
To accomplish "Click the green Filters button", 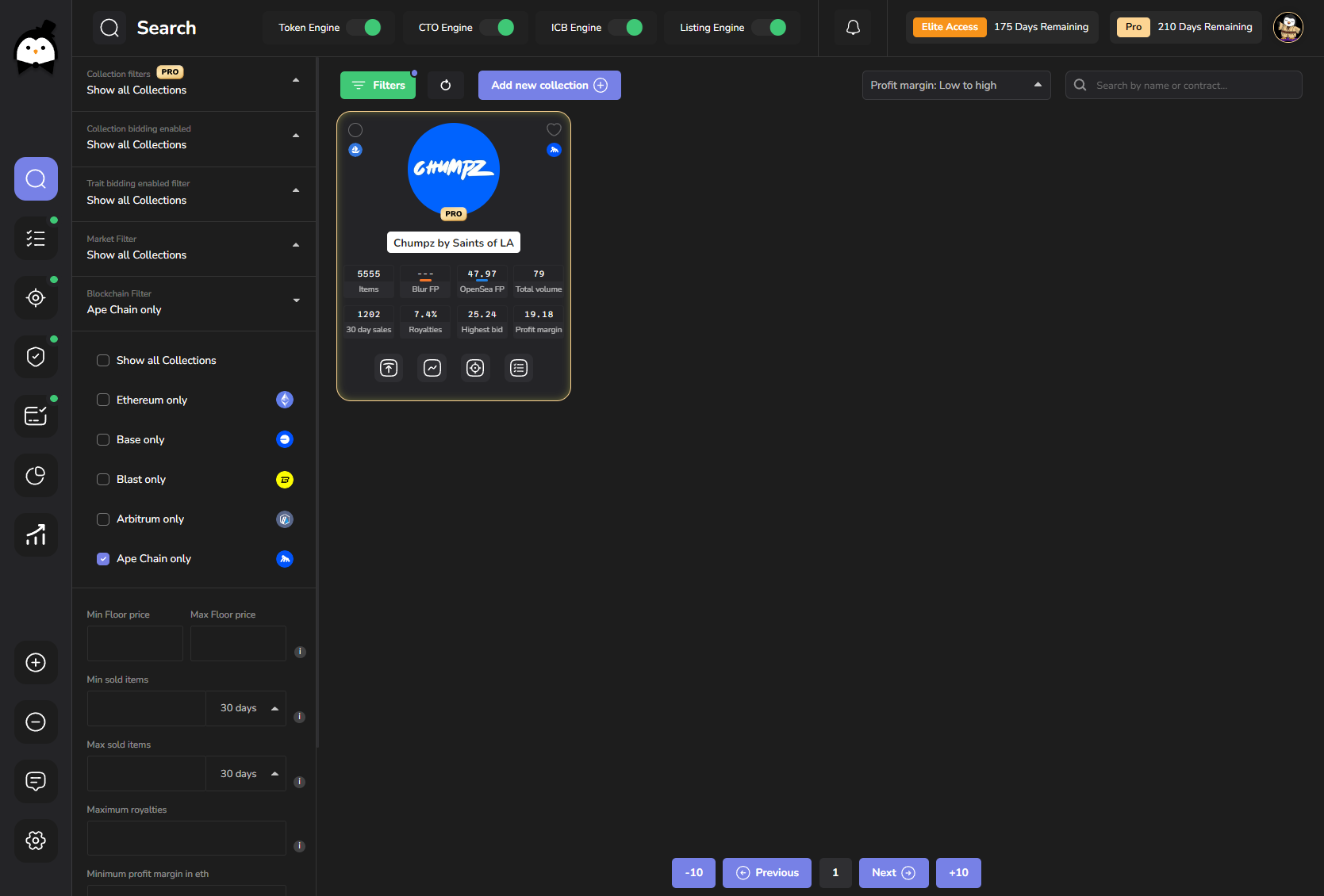I will pos(378,85).
